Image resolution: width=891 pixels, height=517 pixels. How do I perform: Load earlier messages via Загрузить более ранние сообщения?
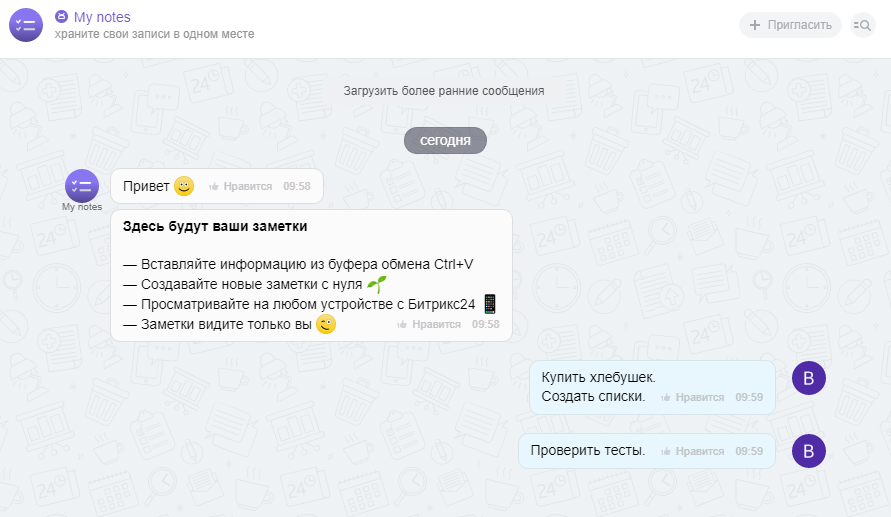[x=444, y=91]
